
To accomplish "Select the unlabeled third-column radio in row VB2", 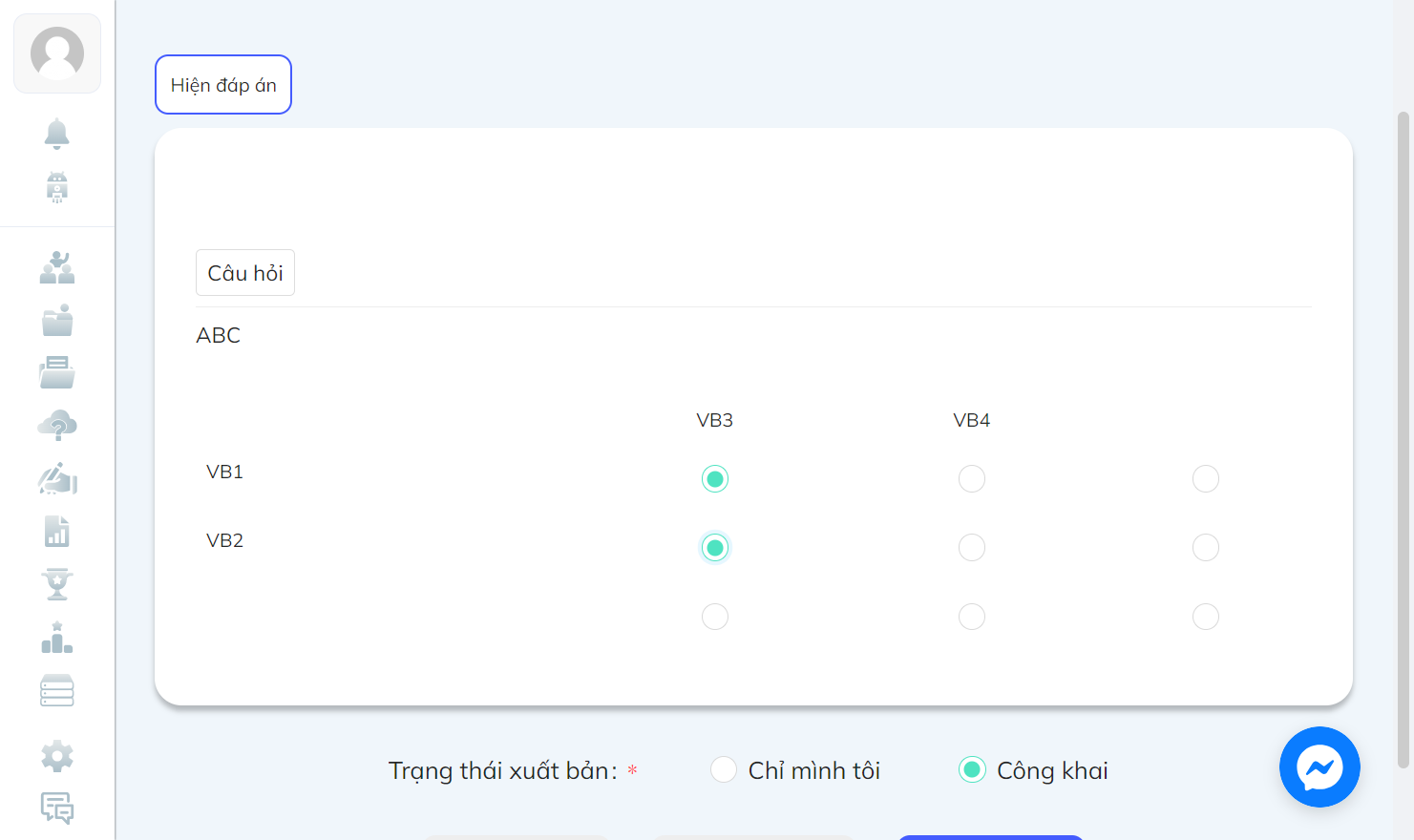I will [x=1206, y=547].
